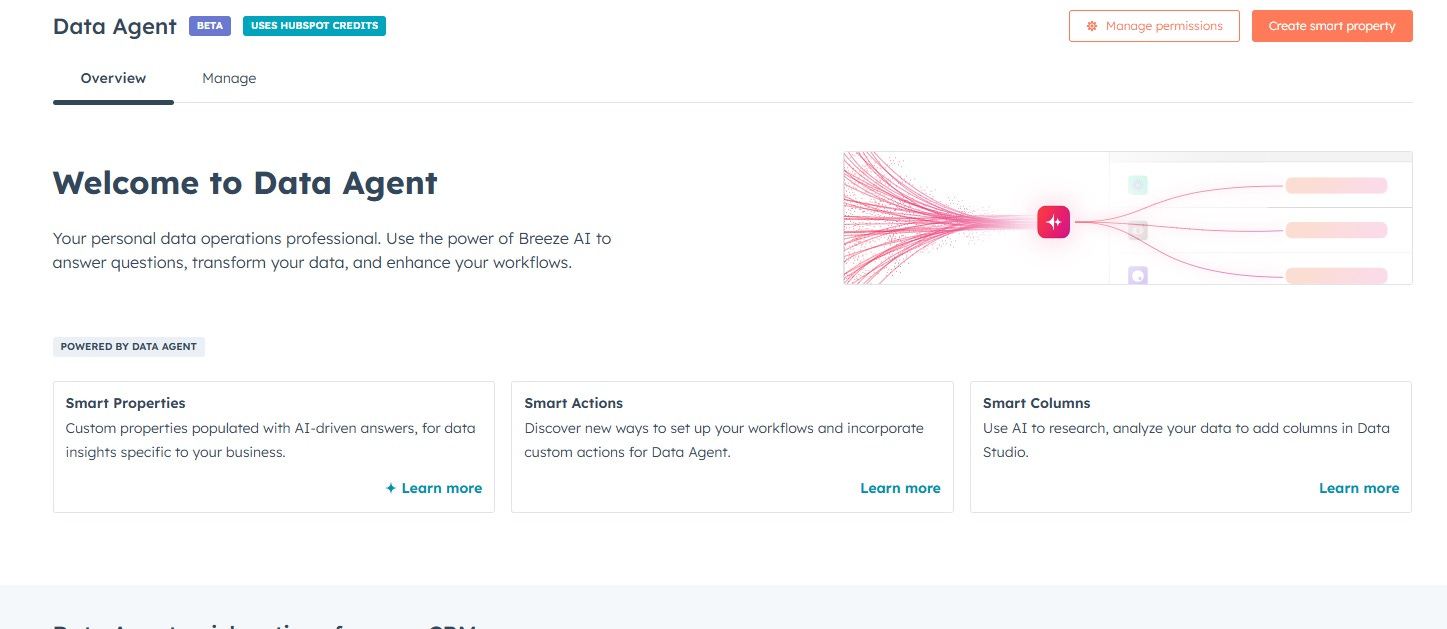The image size is (1447, 629).
Task: Click the Smart Actions card title
Action: click(x=574, y=403)
